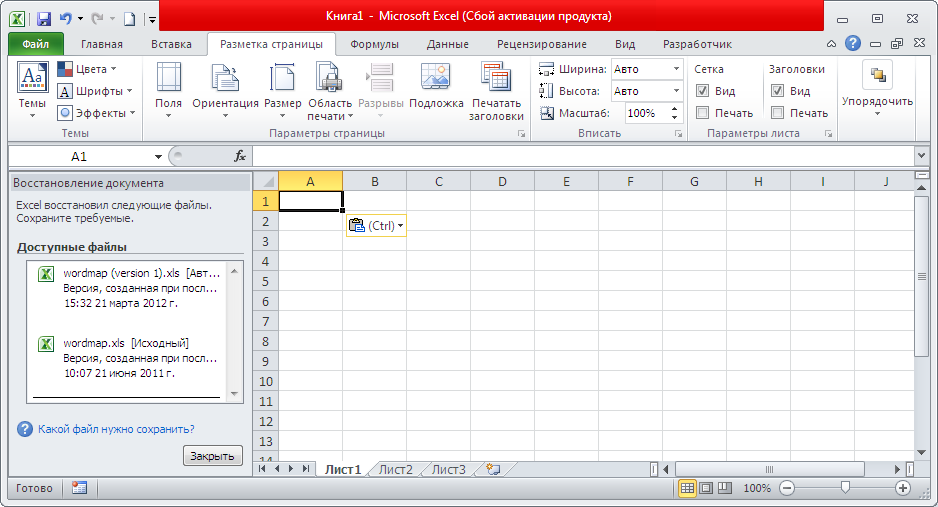938x507 pixels.
Task: Switch to sheet Лист2
Action: pos(395,469)
